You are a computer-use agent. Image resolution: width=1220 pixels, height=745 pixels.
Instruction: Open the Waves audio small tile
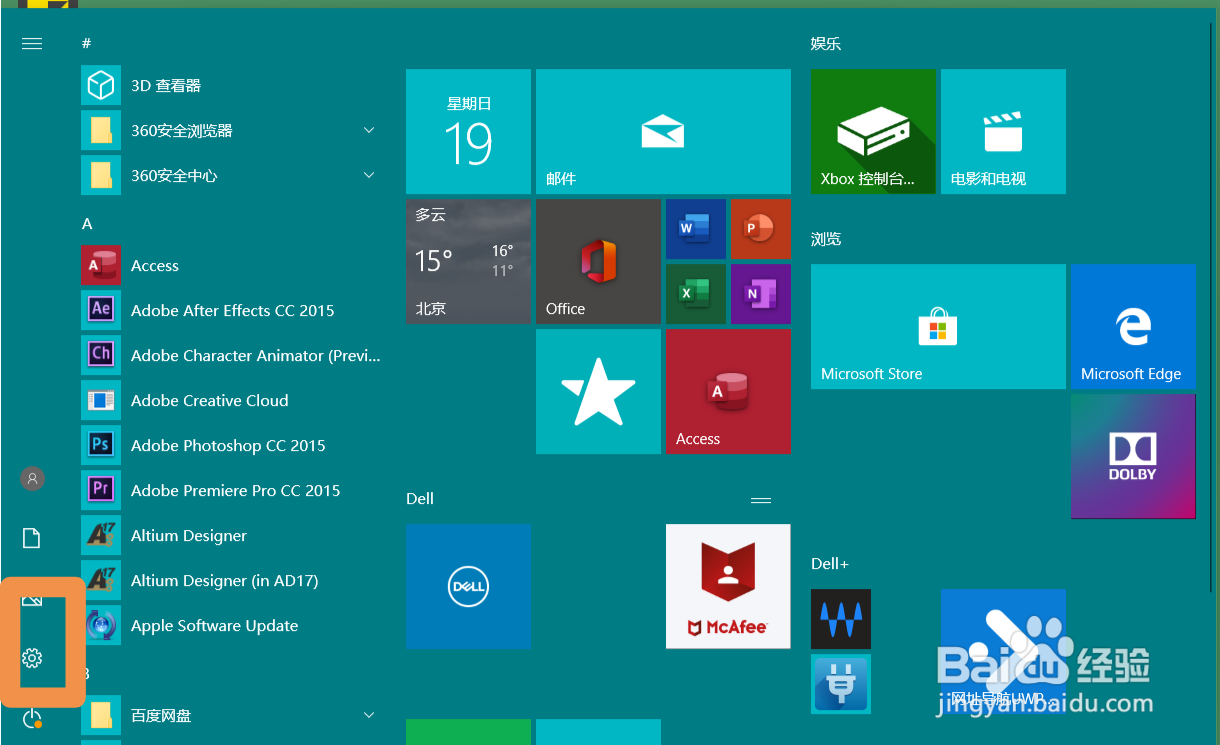pyautogui.click(x=841, y=619)
